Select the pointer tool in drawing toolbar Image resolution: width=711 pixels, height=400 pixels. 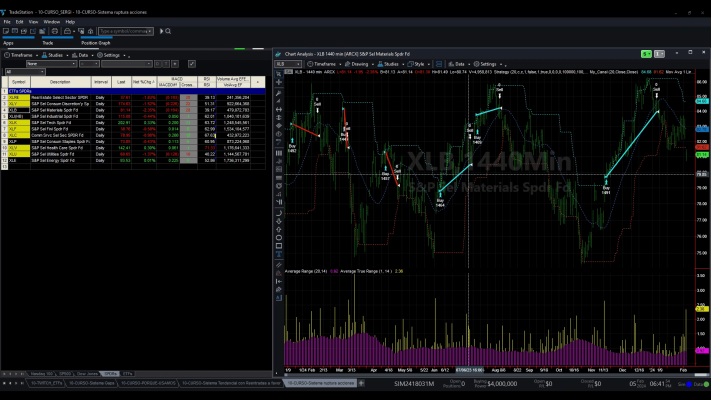(x=278, y=74)
